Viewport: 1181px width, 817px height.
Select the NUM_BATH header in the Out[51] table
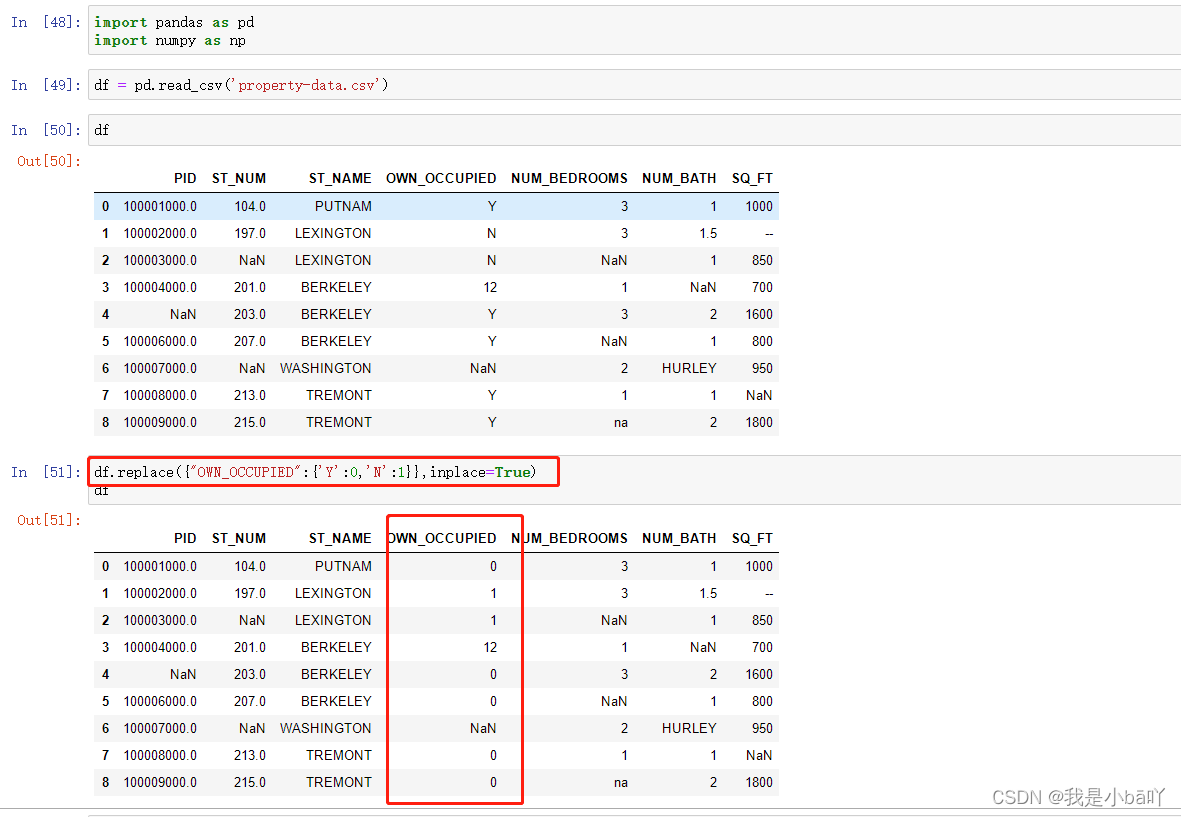(x=679, y=538)
